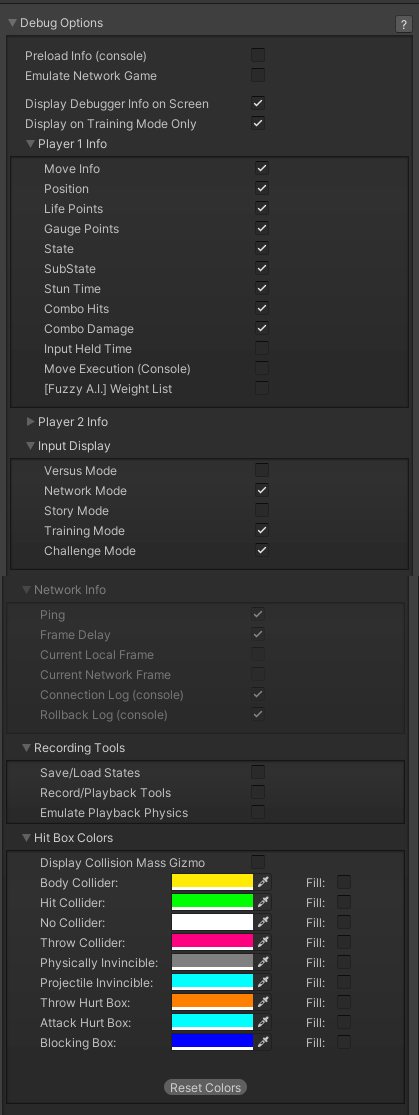Activate Blocking Box eyedropper tool
Image resolution: width=419 pixels, height=1115 pixels.
[x=263, y=1042]
